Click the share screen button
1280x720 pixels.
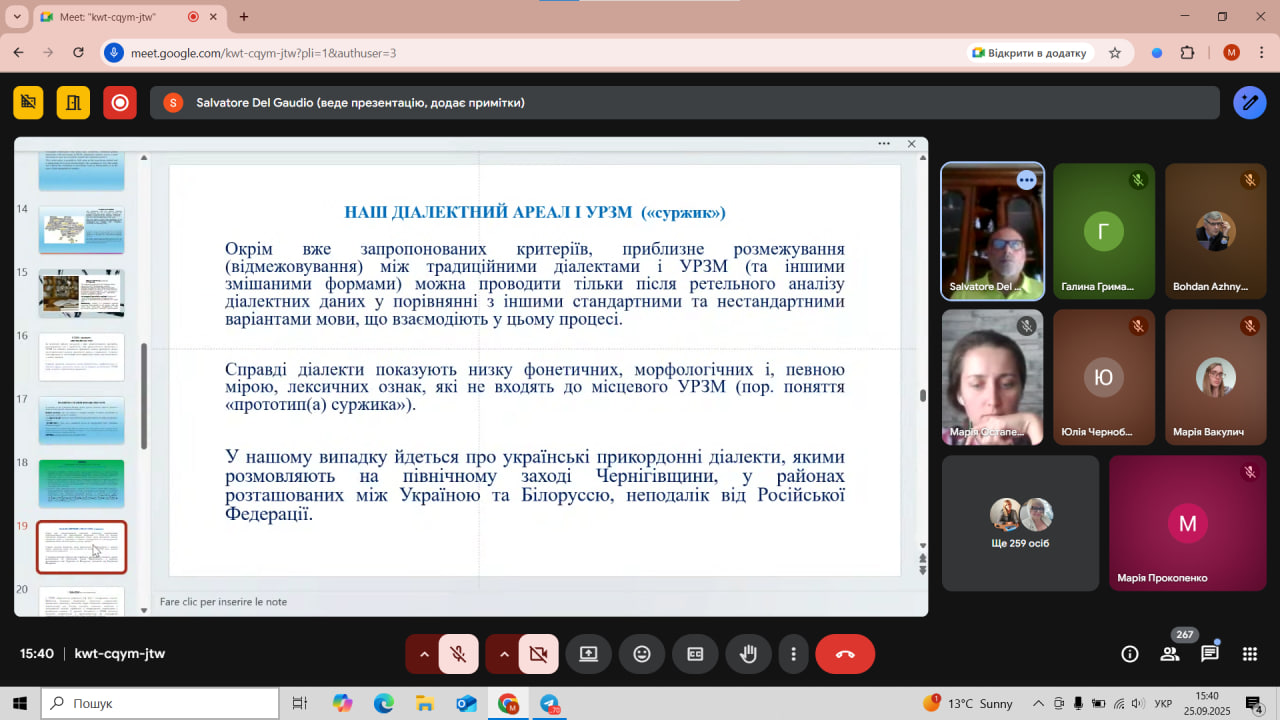(x=588, y=654)
